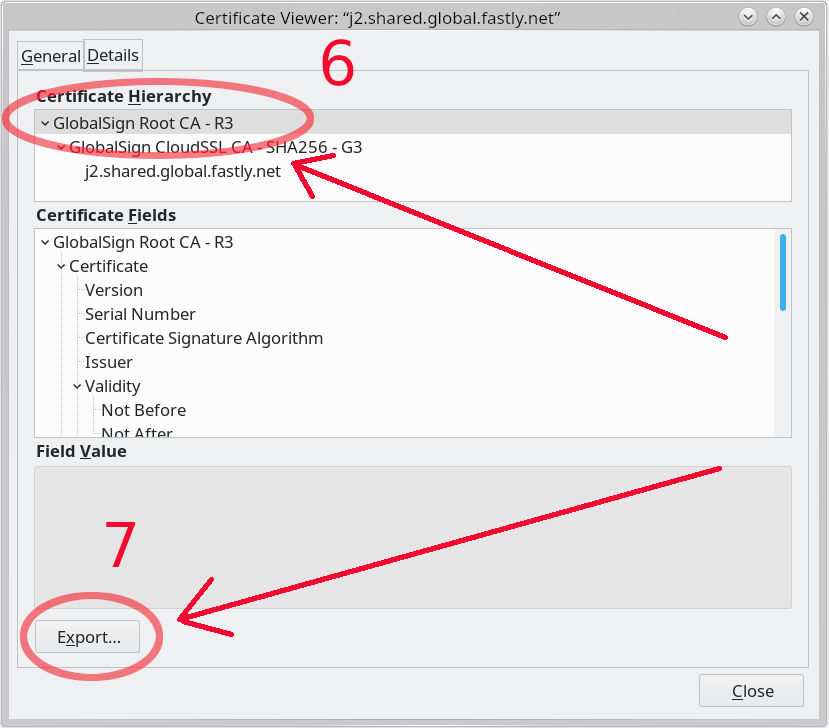Maximize the Certificate Viewer window

[776, 17]
